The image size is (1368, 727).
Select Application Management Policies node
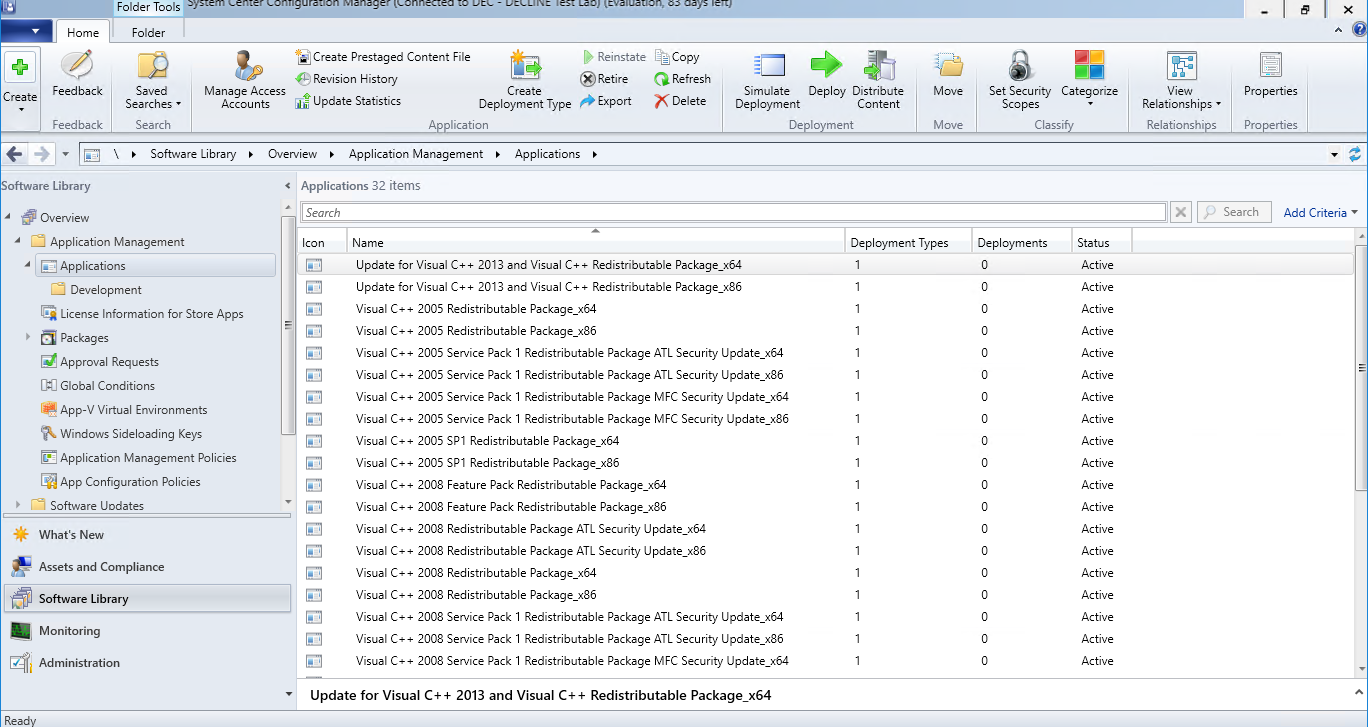[x=138, y=458]
